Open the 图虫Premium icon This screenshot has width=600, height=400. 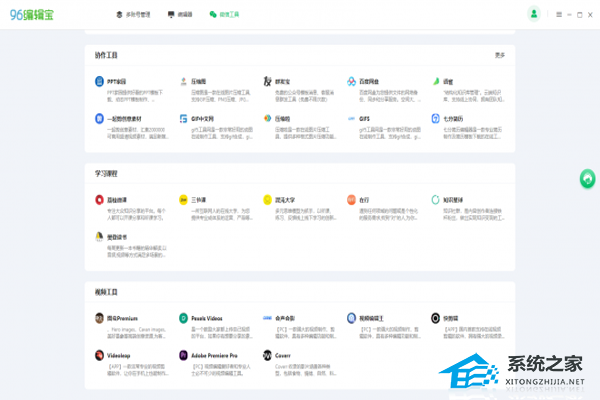click(x=99, y=318)
